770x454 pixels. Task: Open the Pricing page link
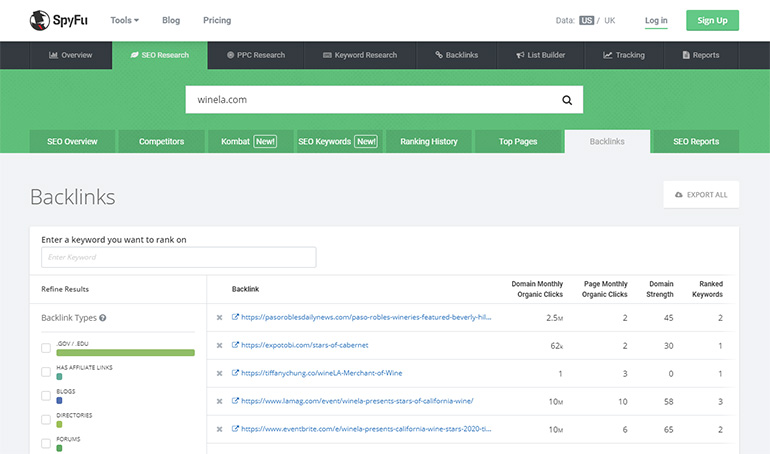point(217,20)
